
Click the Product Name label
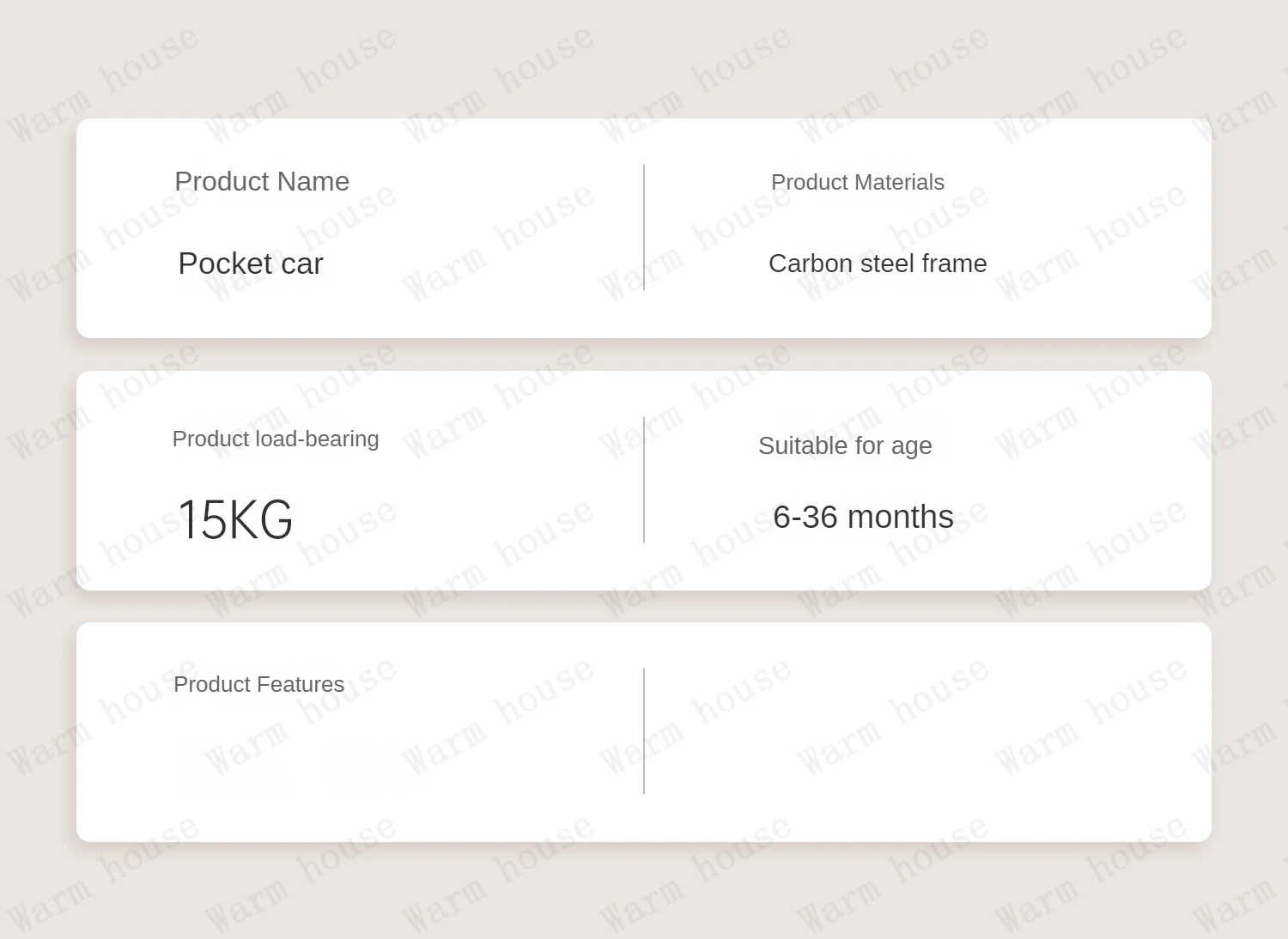point(262,181)
